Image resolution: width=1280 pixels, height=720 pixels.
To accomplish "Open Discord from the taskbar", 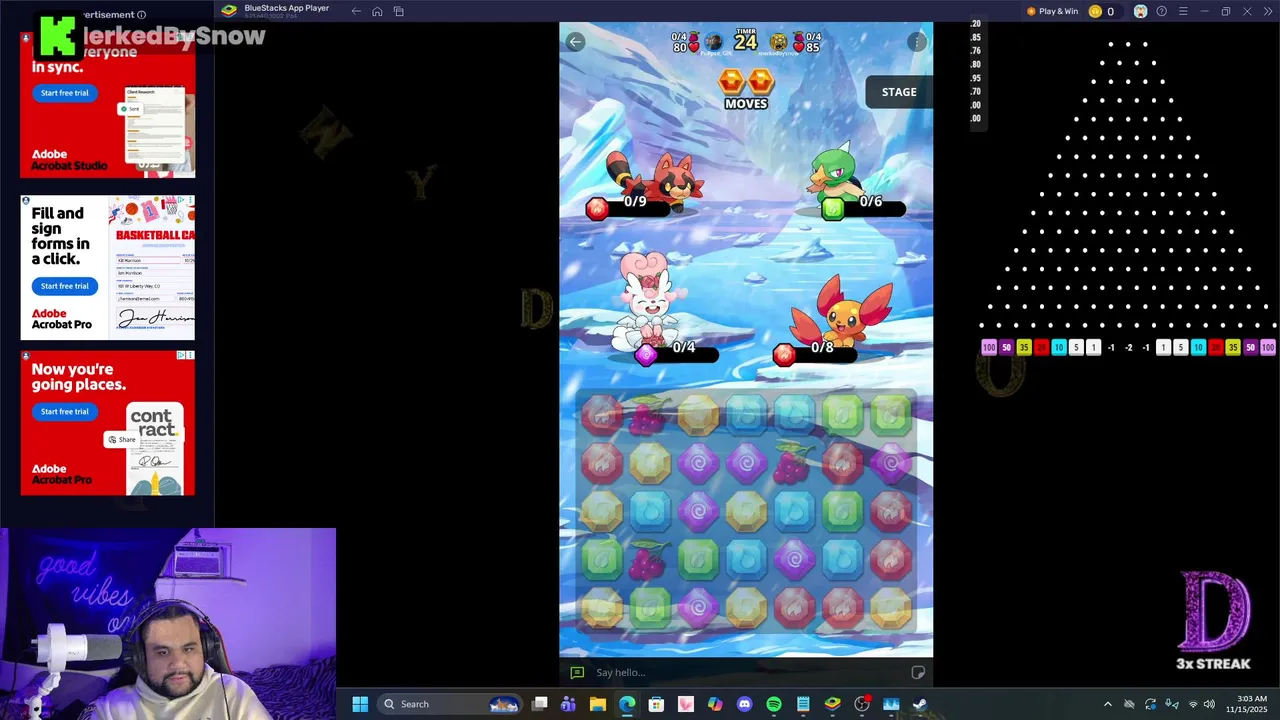I will (x=744, y=704).
